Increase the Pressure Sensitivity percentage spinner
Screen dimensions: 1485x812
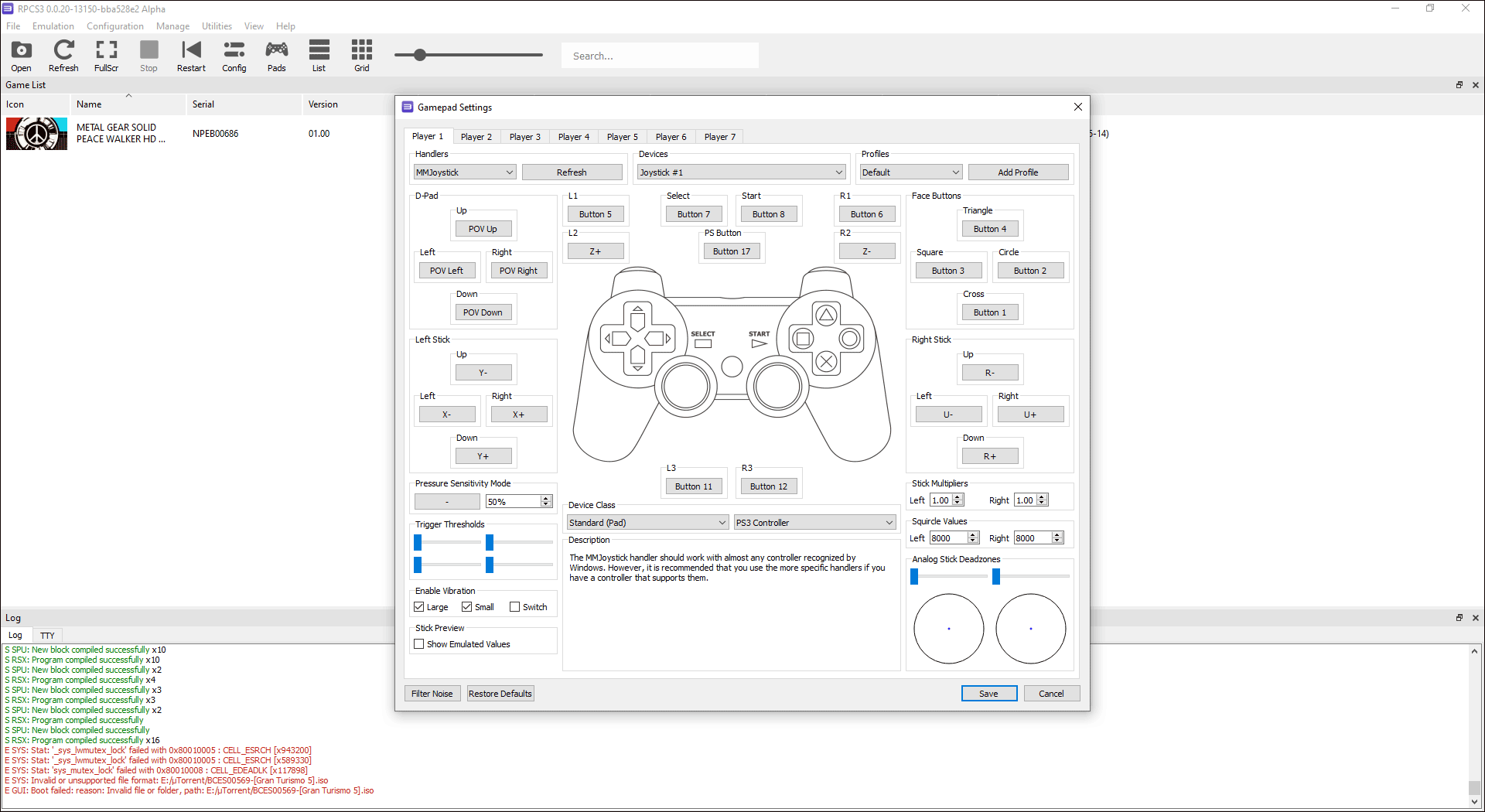546,499
